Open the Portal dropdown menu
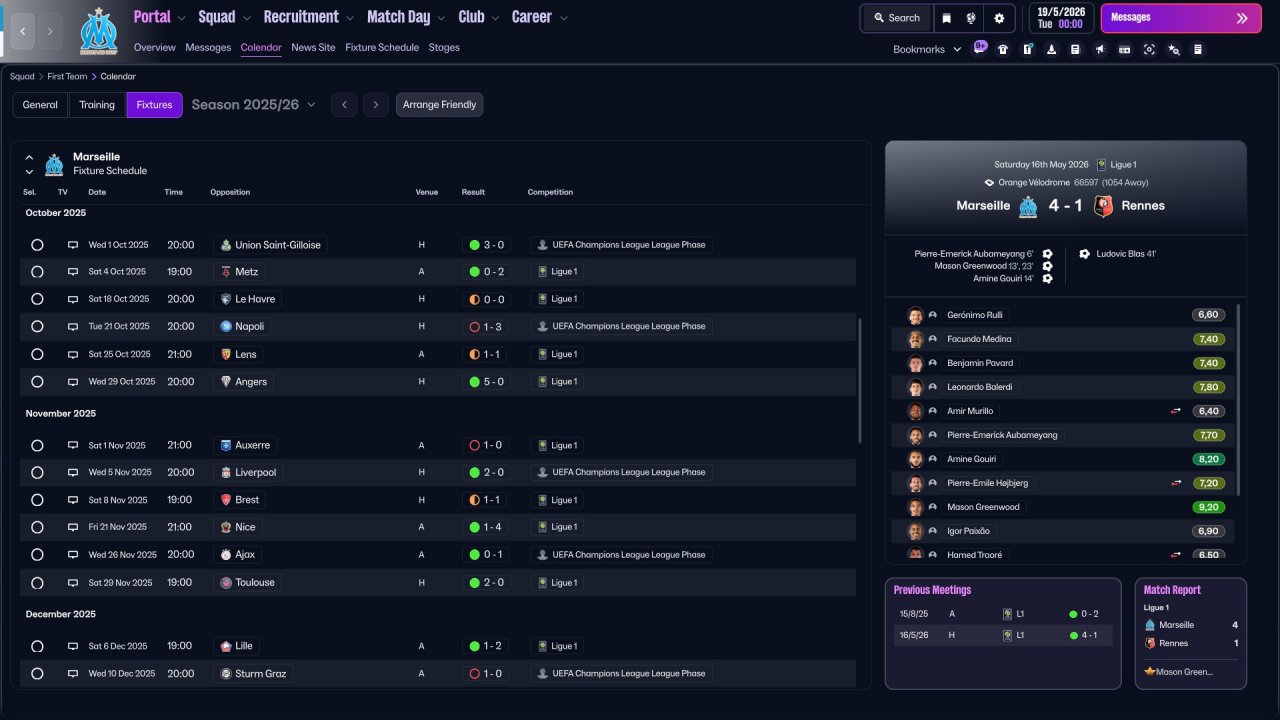The image size is (1280, 720). tap(160, 17)
